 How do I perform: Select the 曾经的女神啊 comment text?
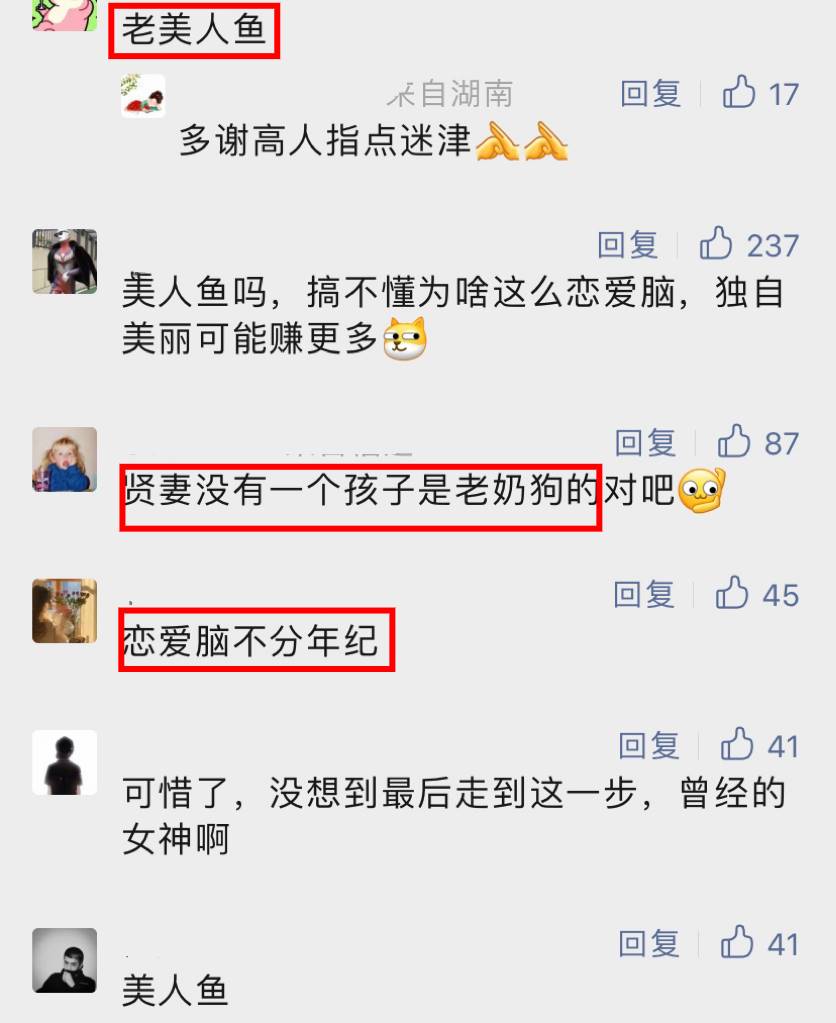[x=454, y=816]
